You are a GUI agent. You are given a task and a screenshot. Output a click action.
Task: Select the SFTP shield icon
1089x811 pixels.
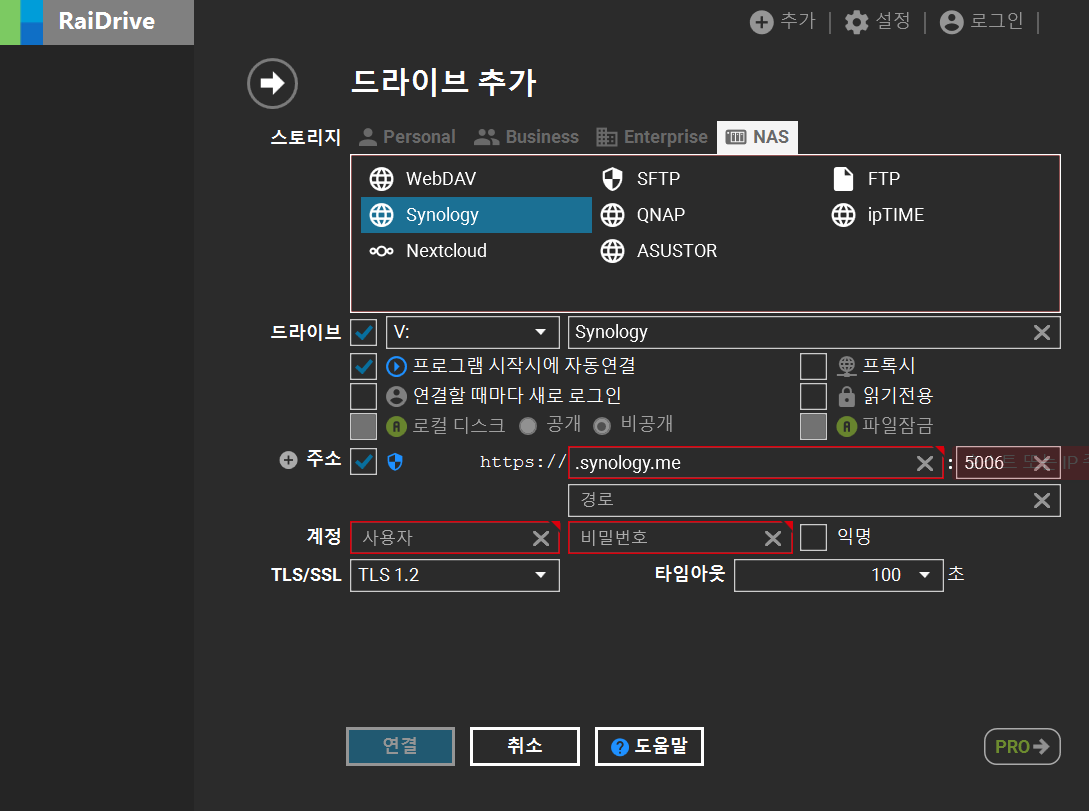[612, 179]
